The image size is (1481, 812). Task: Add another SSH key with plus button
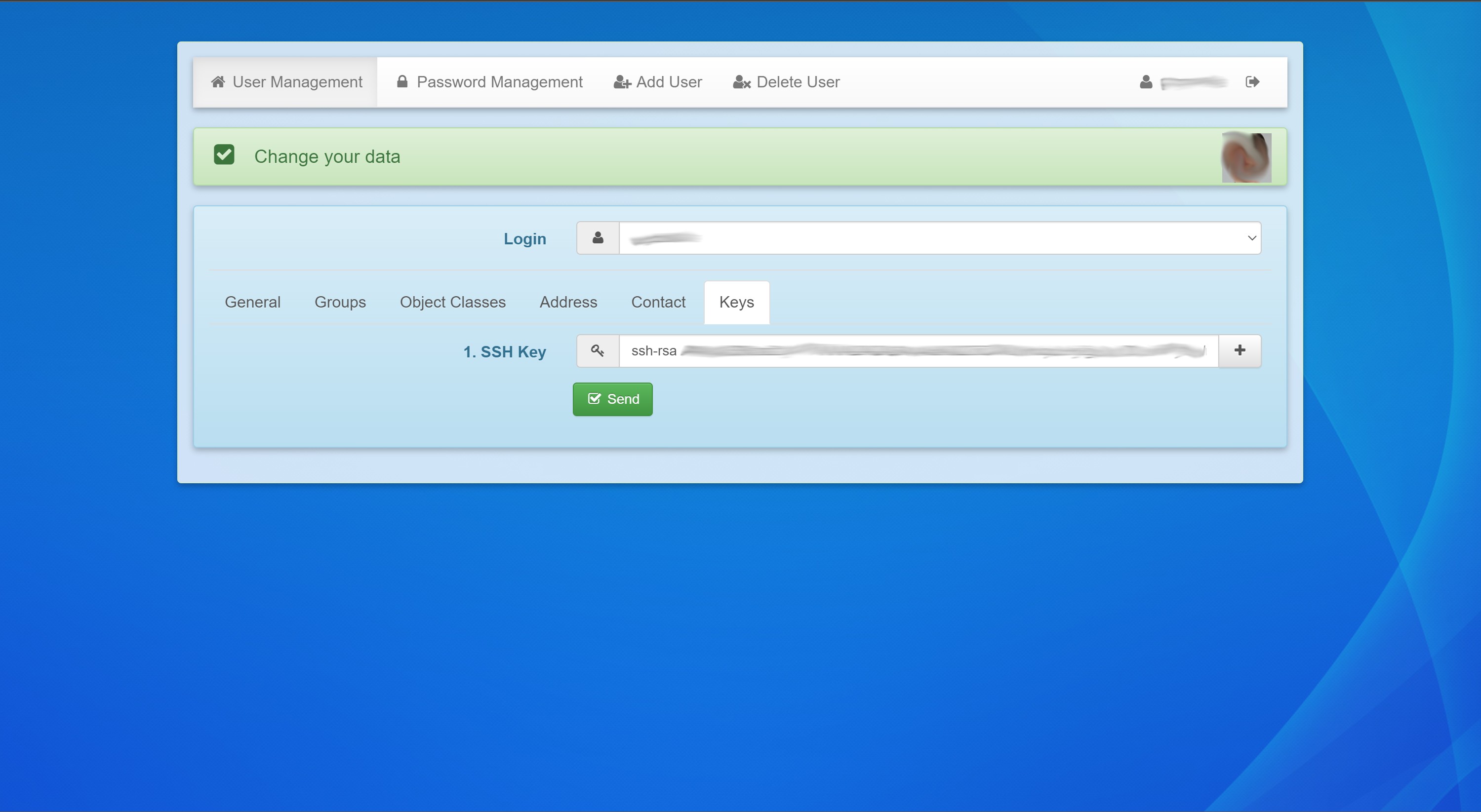1240,350
